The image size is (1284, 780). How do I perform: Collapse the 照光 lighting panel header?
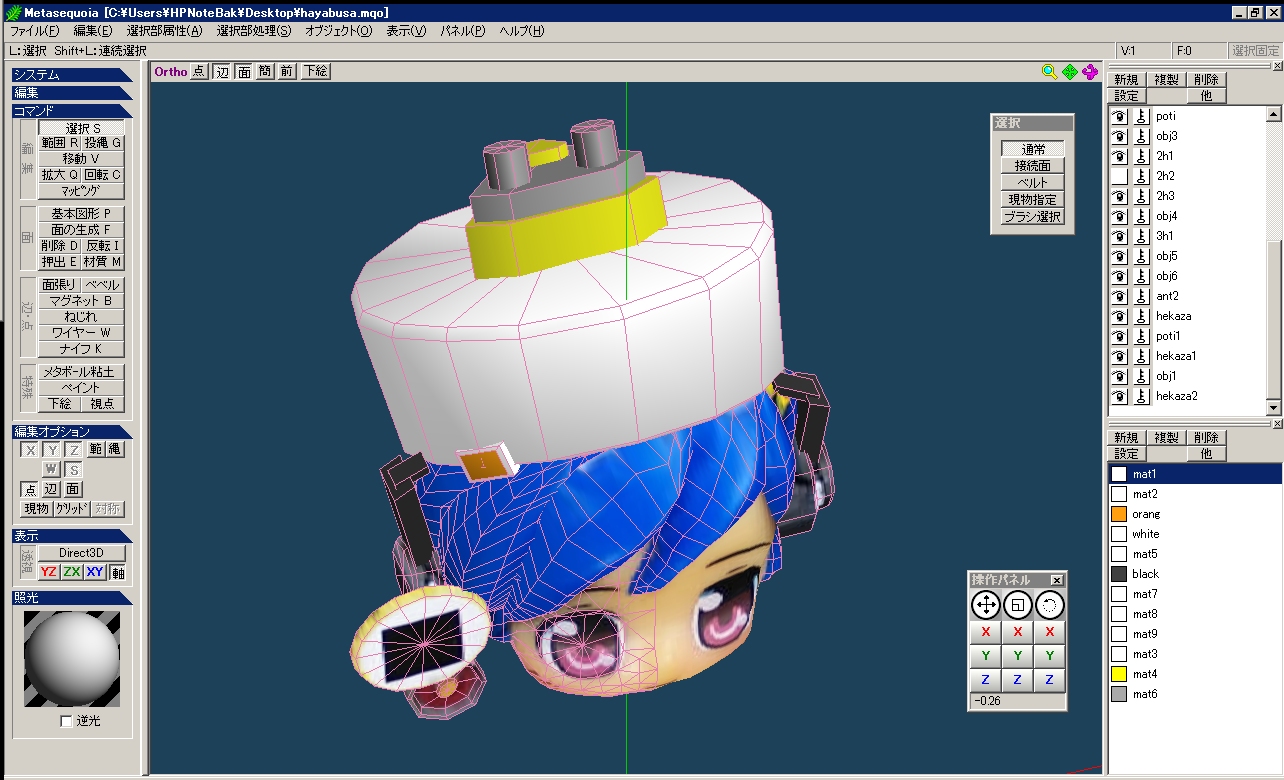72,598
